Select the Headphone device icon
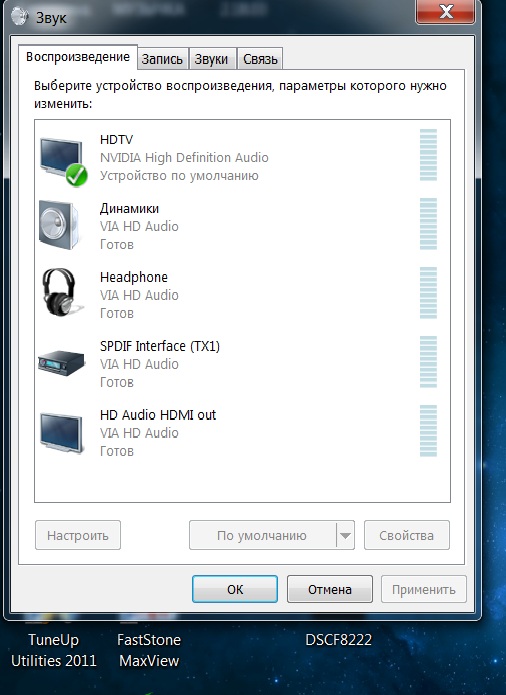Image resolution: width=506 pixels, height=695 pixels. click(61, 292)
